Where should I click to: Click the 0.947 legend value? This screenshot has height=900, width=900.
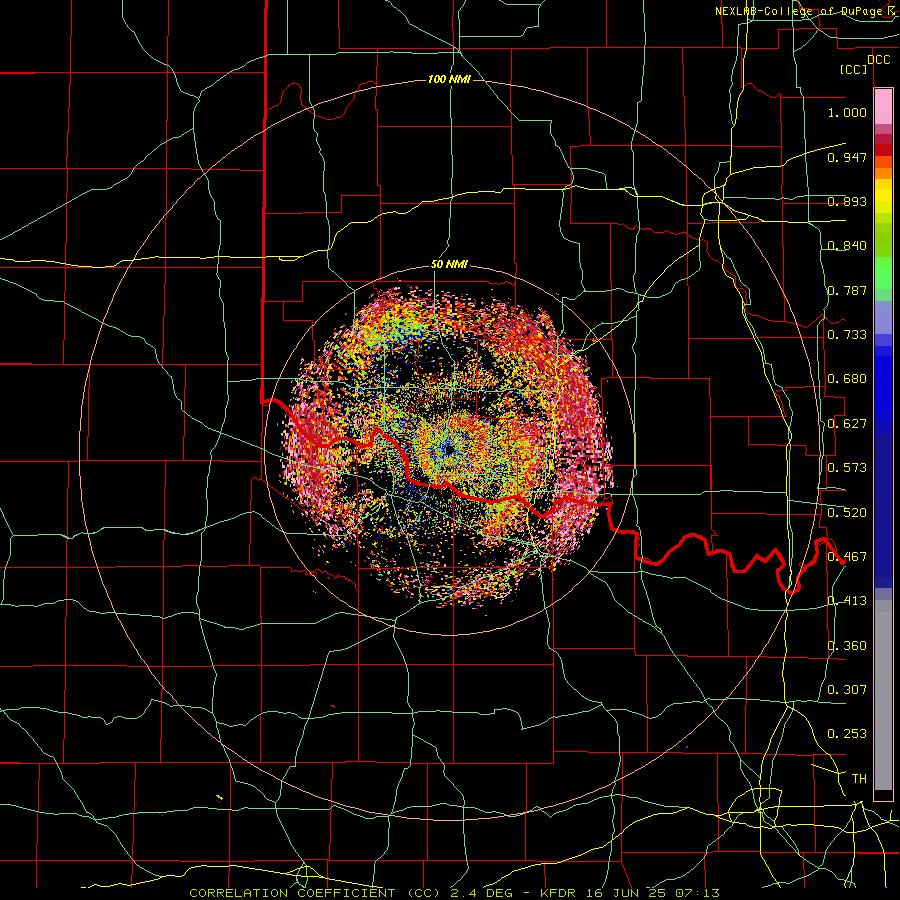[x=847, y=157]
